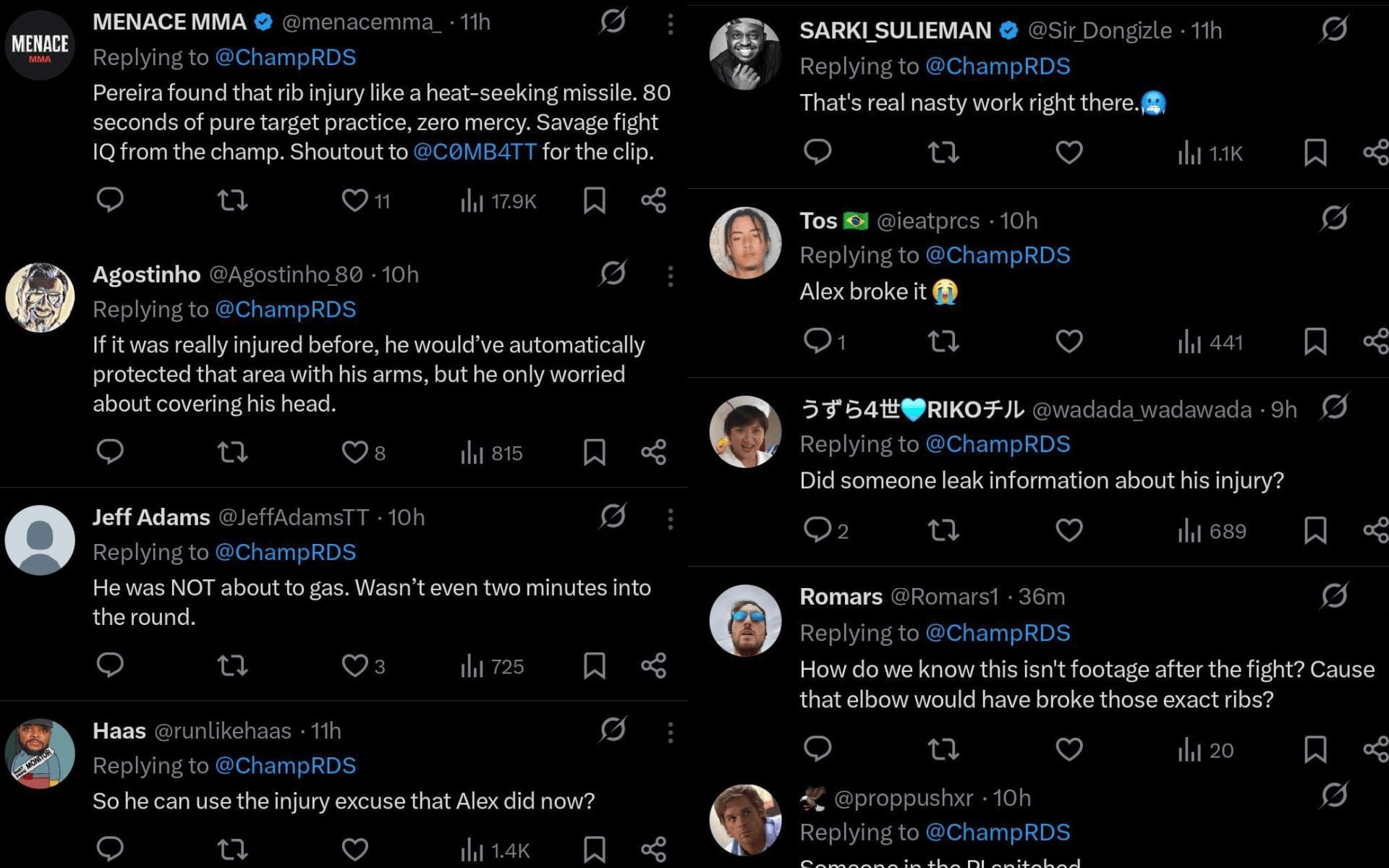Screen dimensions: 1389x868
Task: View Haas' profile avatar
Action: [x=40, y=753]
